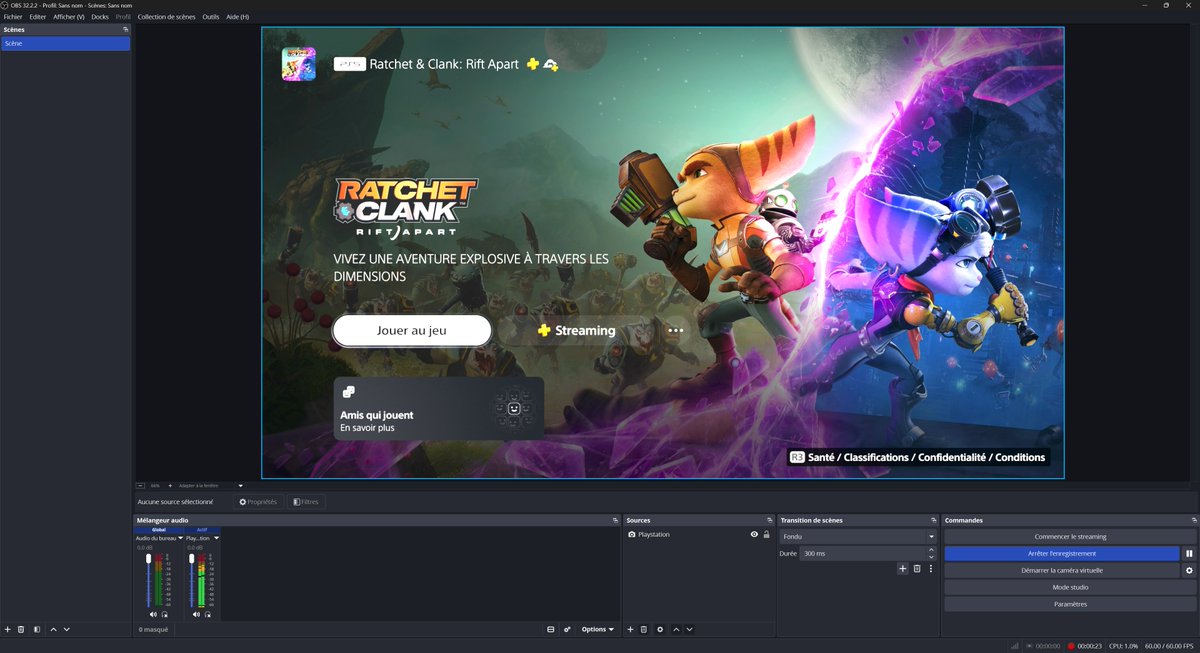Image resolution: width=1200 pixels, height=653 pixels.
Task: Open the Outils menu
Action: (211, 17)
